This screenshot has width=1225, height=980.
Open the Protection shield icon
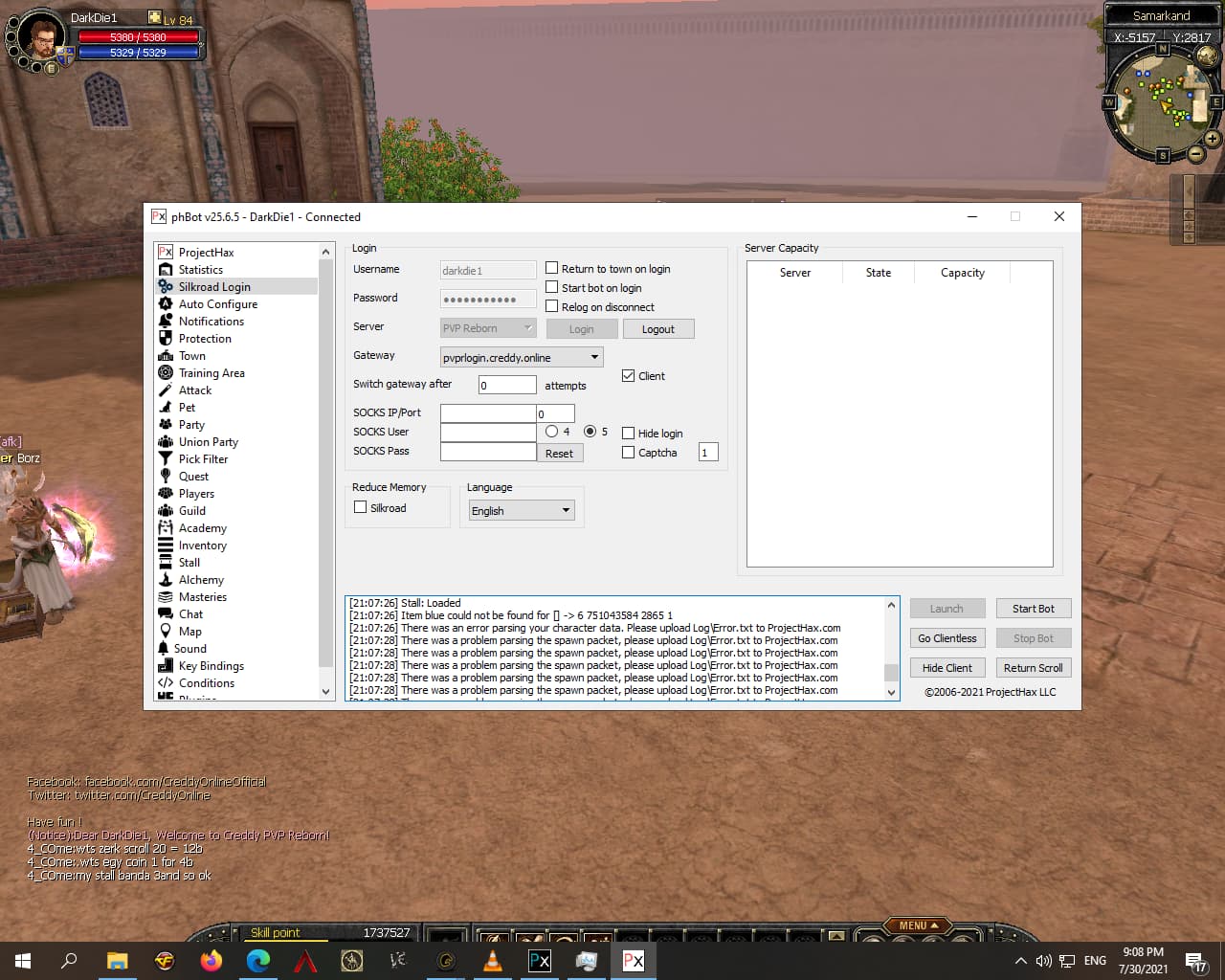tap(166, 339)
